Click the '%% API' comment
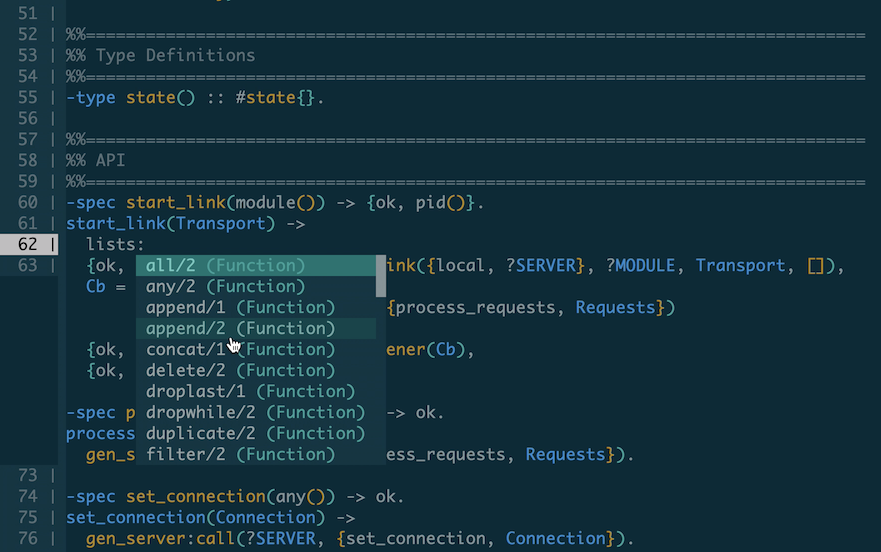The height and width of the screenshot is (552, 881). 96,161
